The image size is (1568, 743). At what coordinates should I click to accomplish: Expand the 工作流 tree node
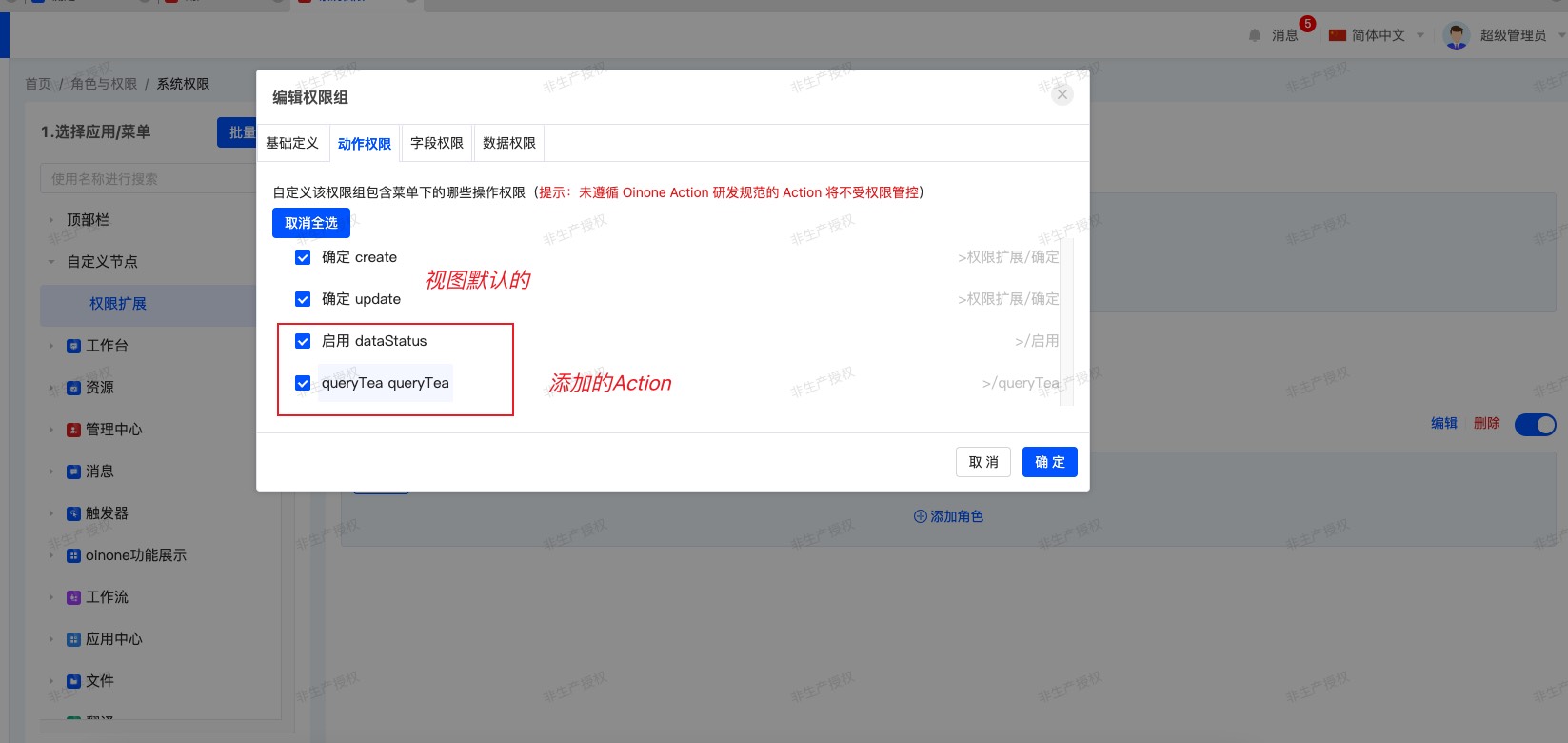tap(51, 597)
